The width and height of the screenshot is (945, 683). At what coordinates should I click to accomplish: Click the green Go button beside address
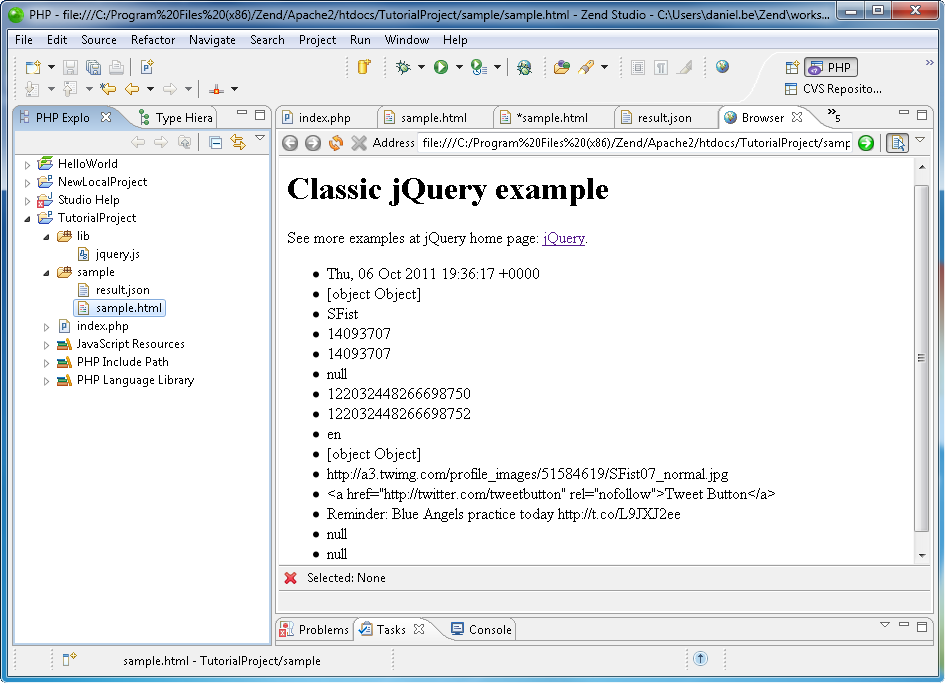[866, 143]
